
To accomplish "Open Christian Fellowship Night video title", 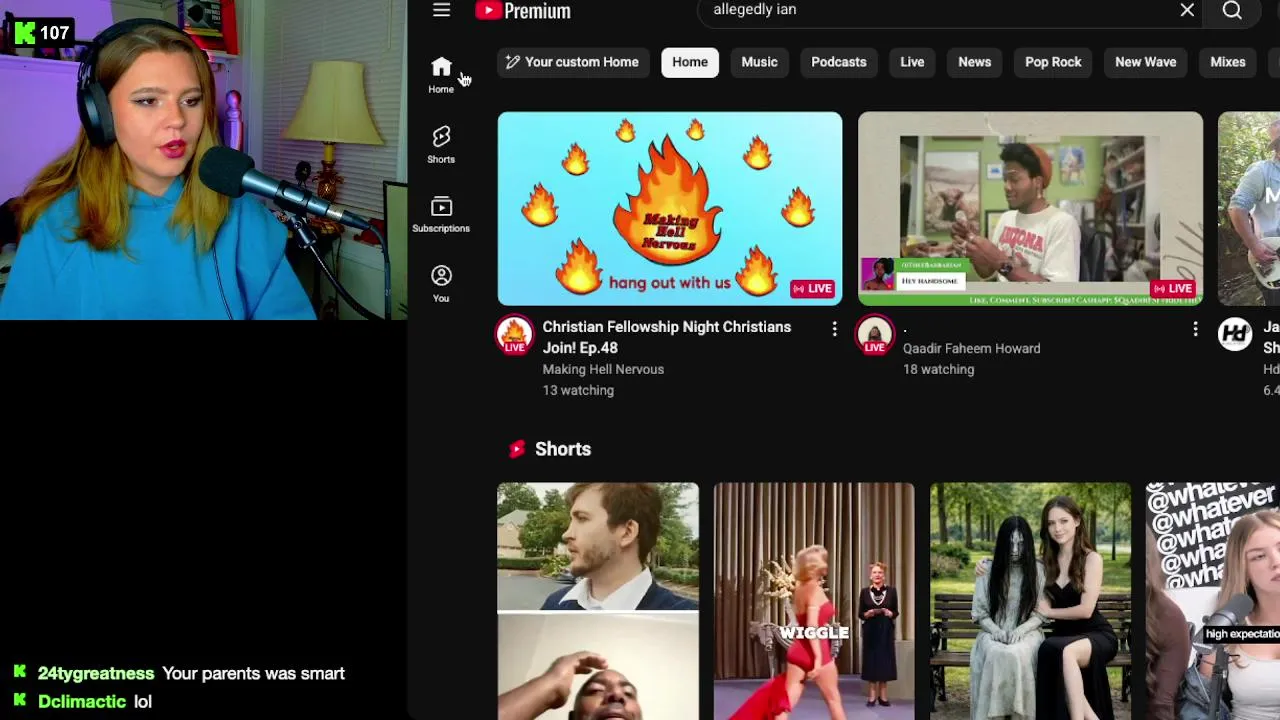I will click(666, 337).
